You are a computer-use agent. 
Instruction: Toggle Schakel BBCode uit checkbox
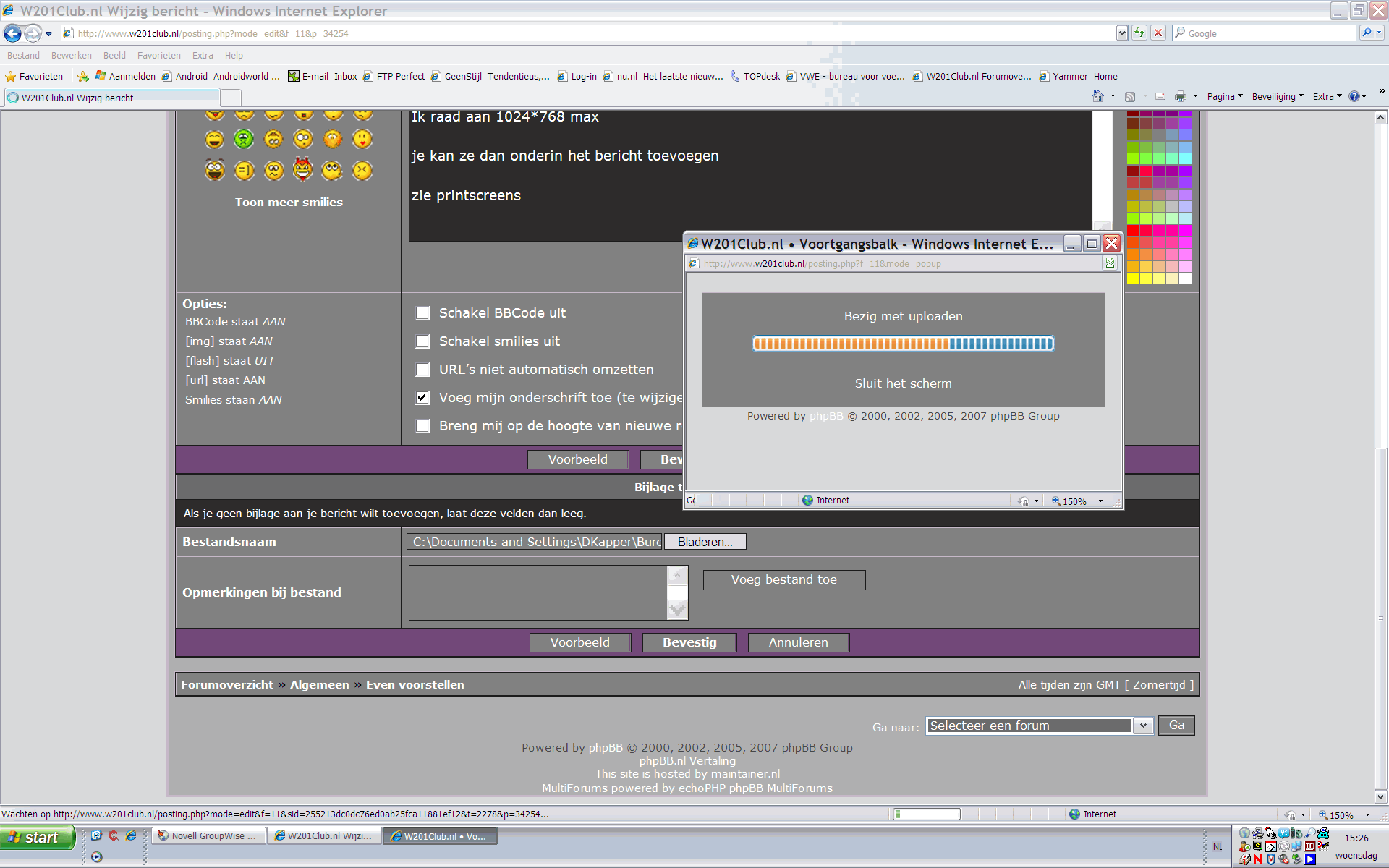pyautogui.click(x=423, y=313)
